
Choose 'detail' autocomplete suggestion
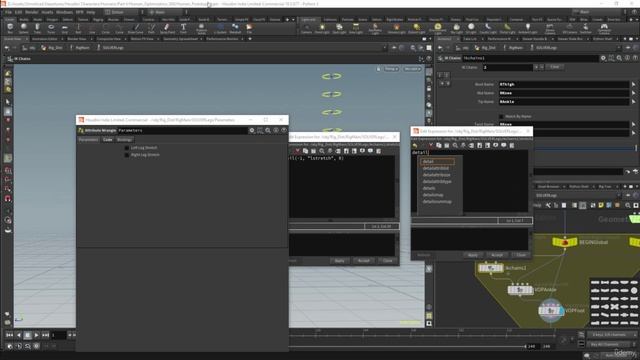tap(437, 162)
